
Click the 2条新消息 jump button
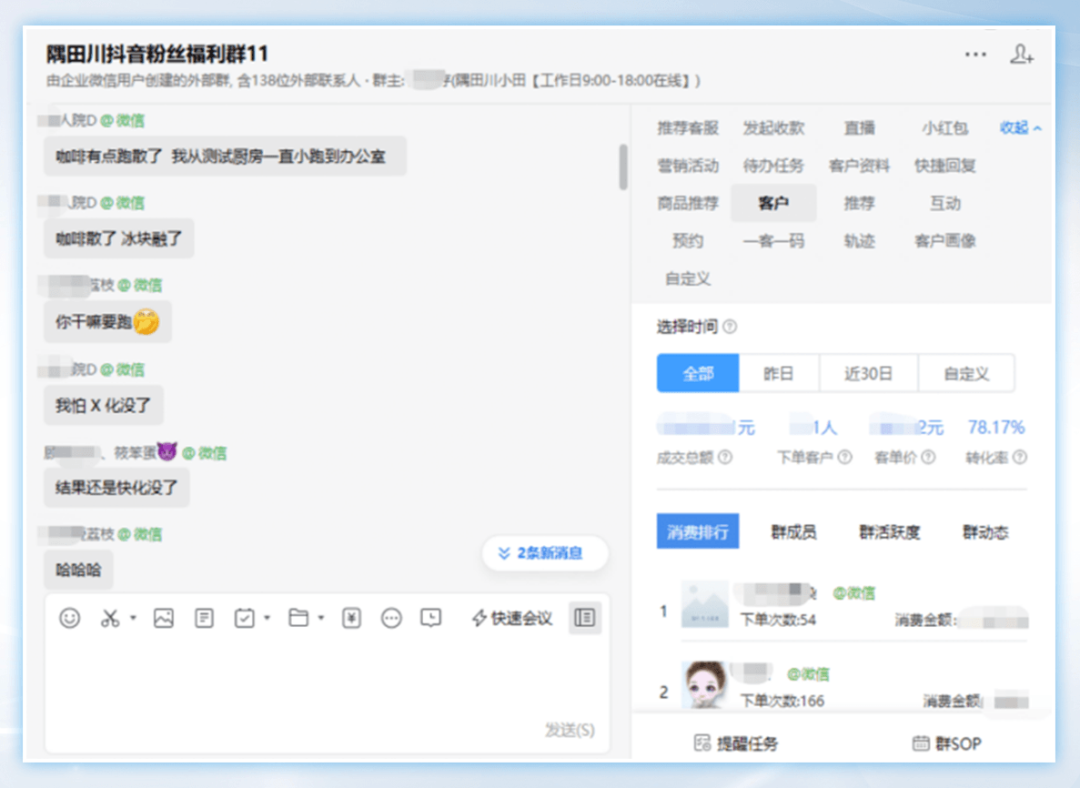pos(545,553)
